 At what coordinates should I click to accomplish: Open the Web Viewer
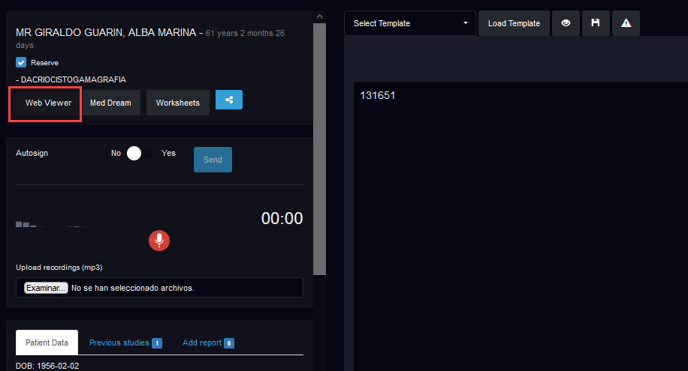tap(48, 103)
